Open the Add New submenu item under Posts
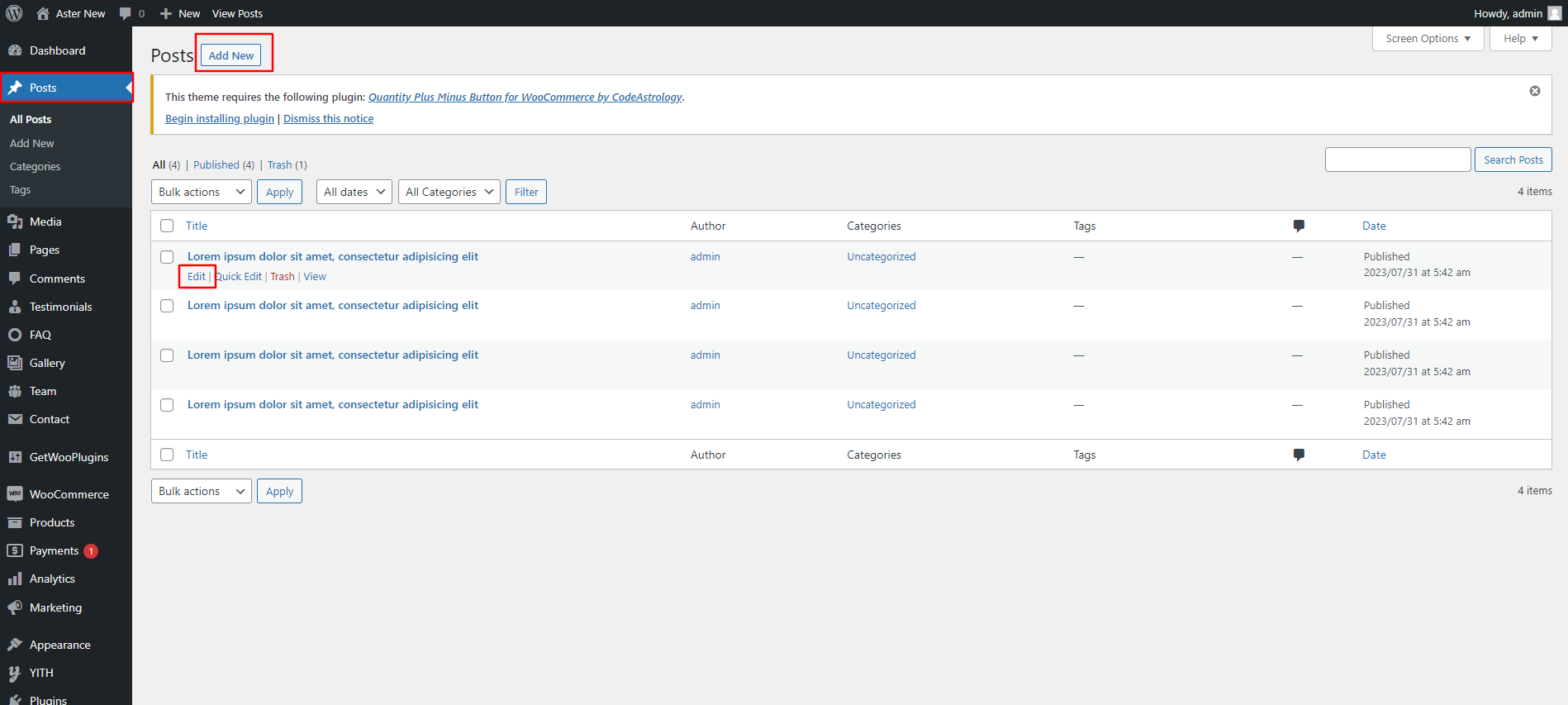 point(32,143)
